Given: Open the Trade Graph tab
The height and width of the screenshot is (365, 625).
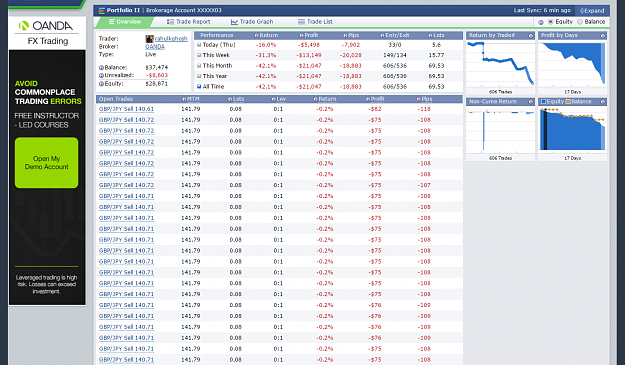Looking at the screenshot, I should (x=252, y=22).
